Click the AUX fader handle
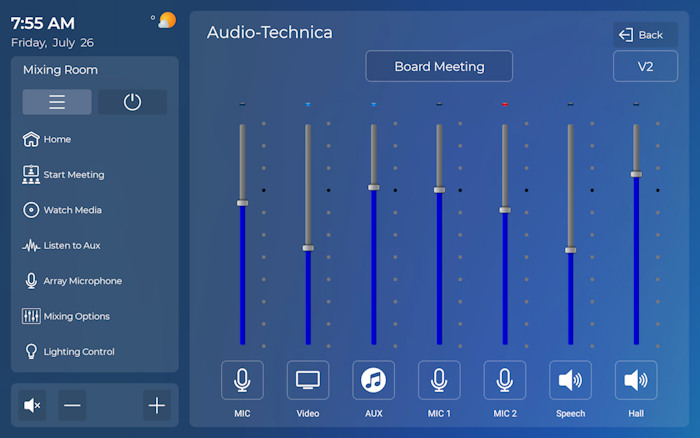The image size is (700, 438). coord(374,188)
